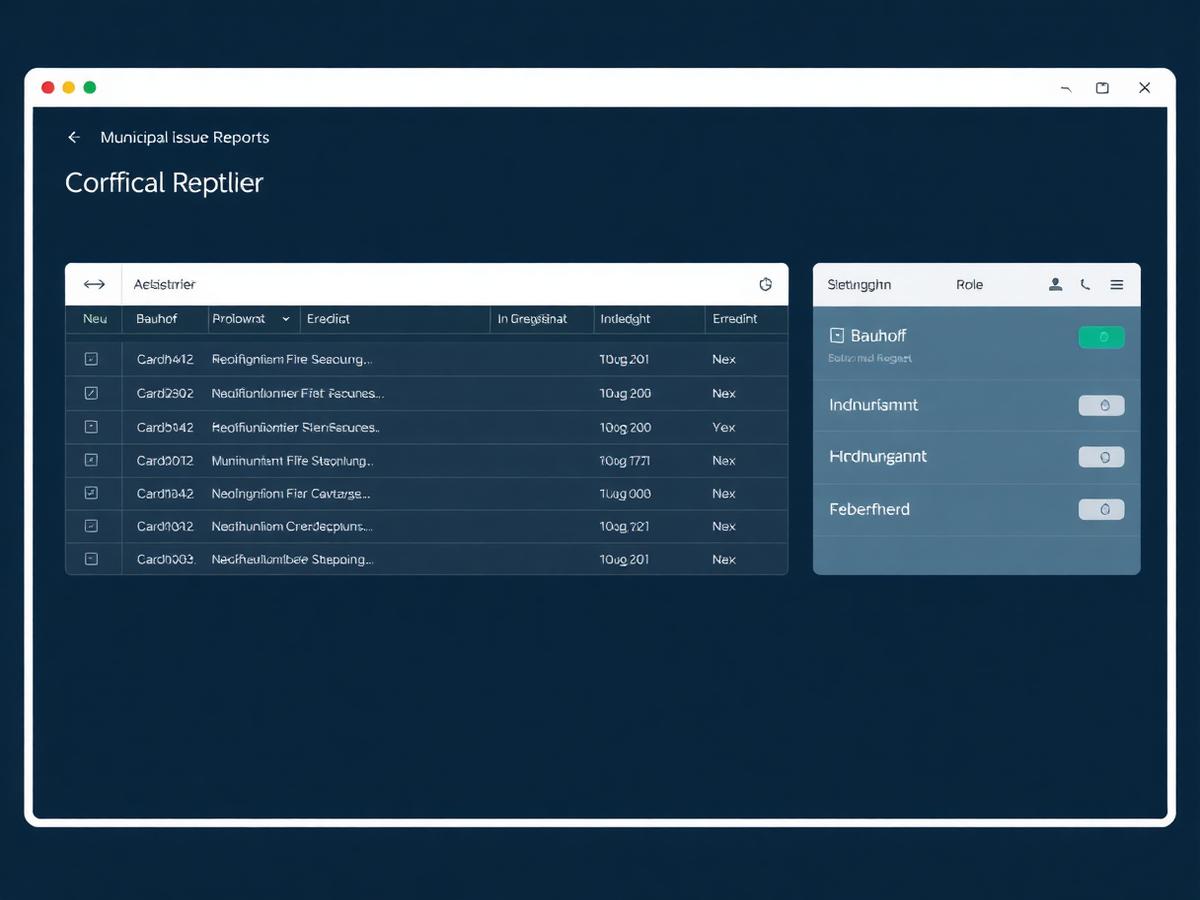Check the box for row Card8412
Viewport: 1200px width, 900px height.
[x=91, y=359]
